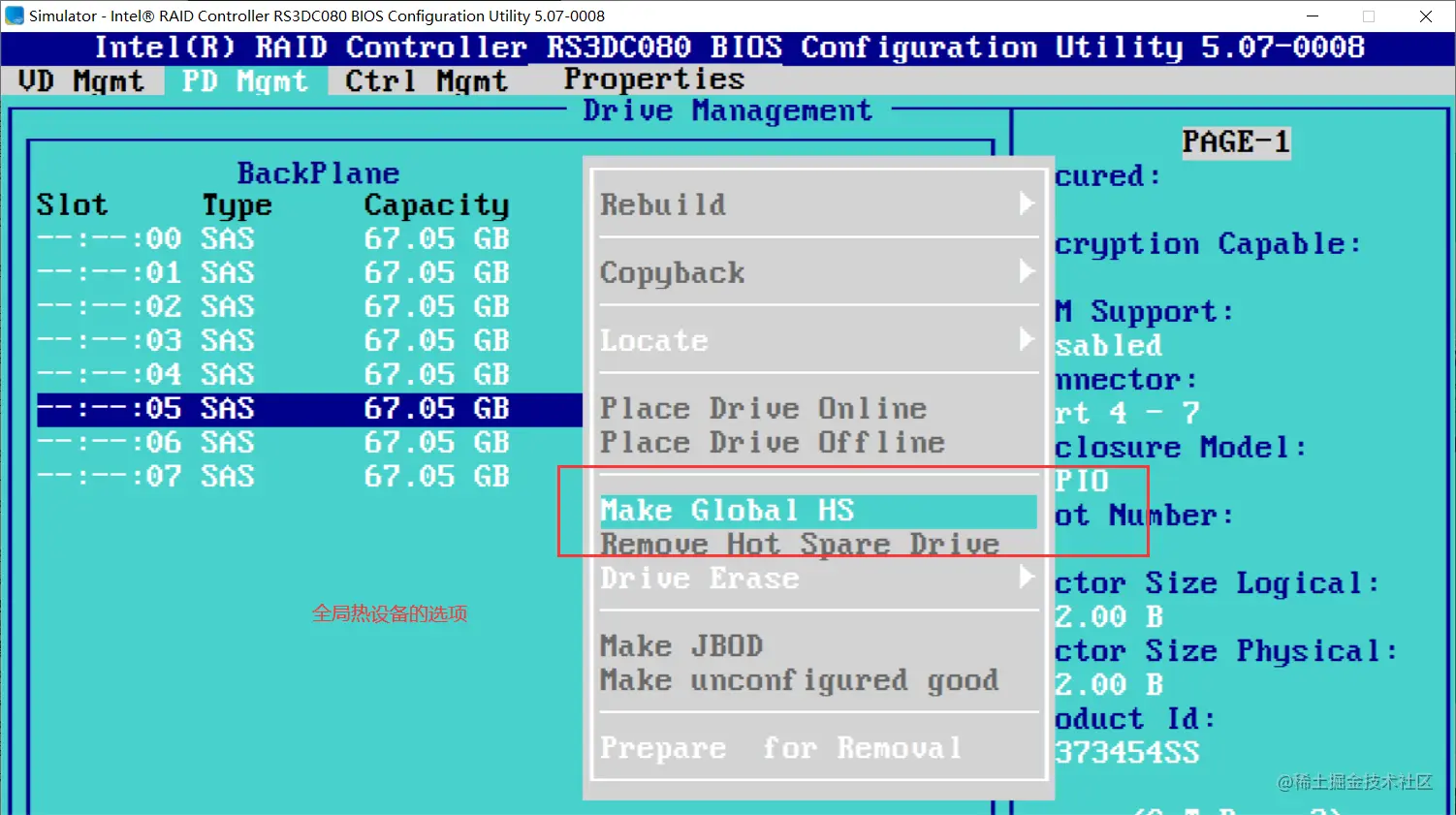Select Prepare for Removal
This screenshot has width=1456, height=815.
click(781, 748)
